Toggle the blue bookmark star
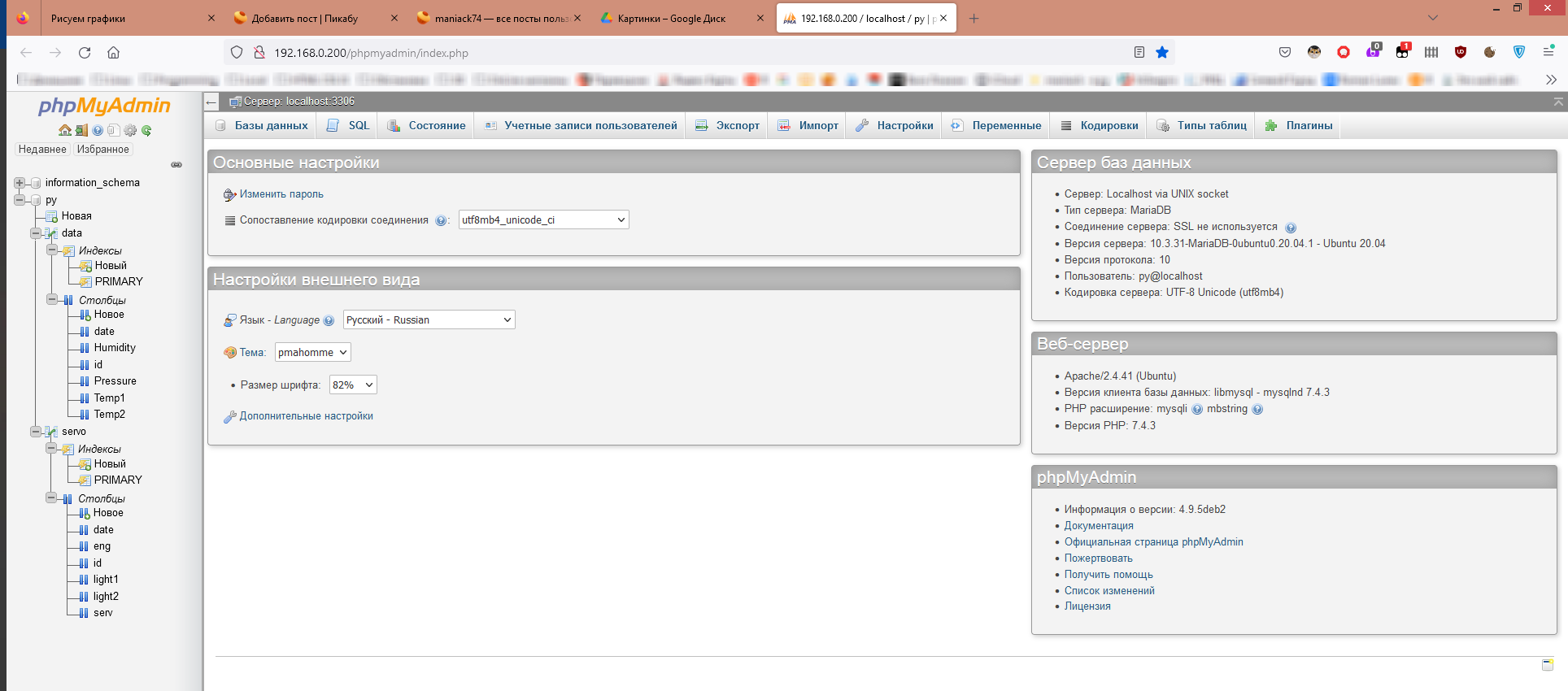 [1162, 53]
